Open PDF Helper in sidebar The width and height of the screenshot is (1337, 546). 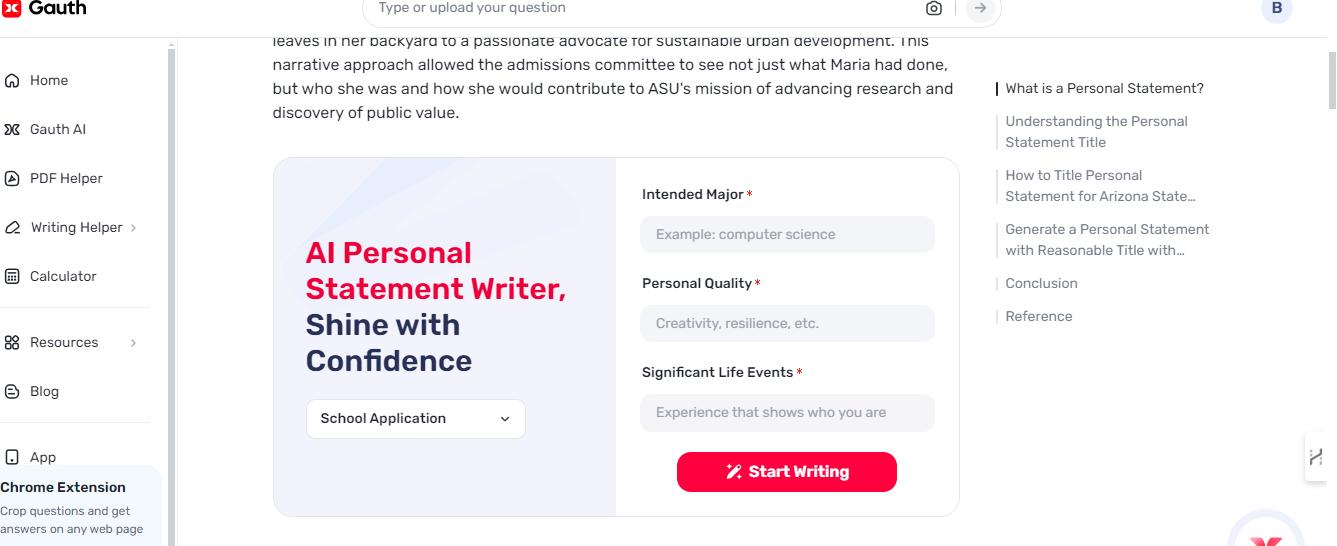pos(65,179)
